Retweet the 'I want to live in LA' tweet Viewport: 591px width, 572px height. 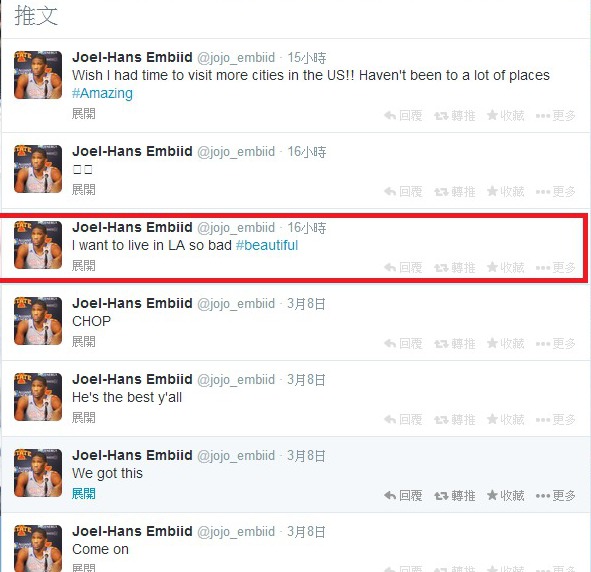pyautogui.click(x=455, y=268)
